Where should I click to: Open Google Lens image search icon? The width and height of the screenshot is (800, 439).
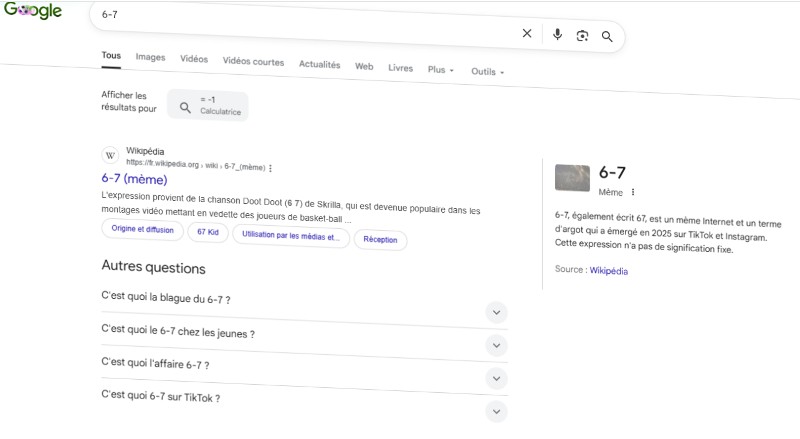582,36
